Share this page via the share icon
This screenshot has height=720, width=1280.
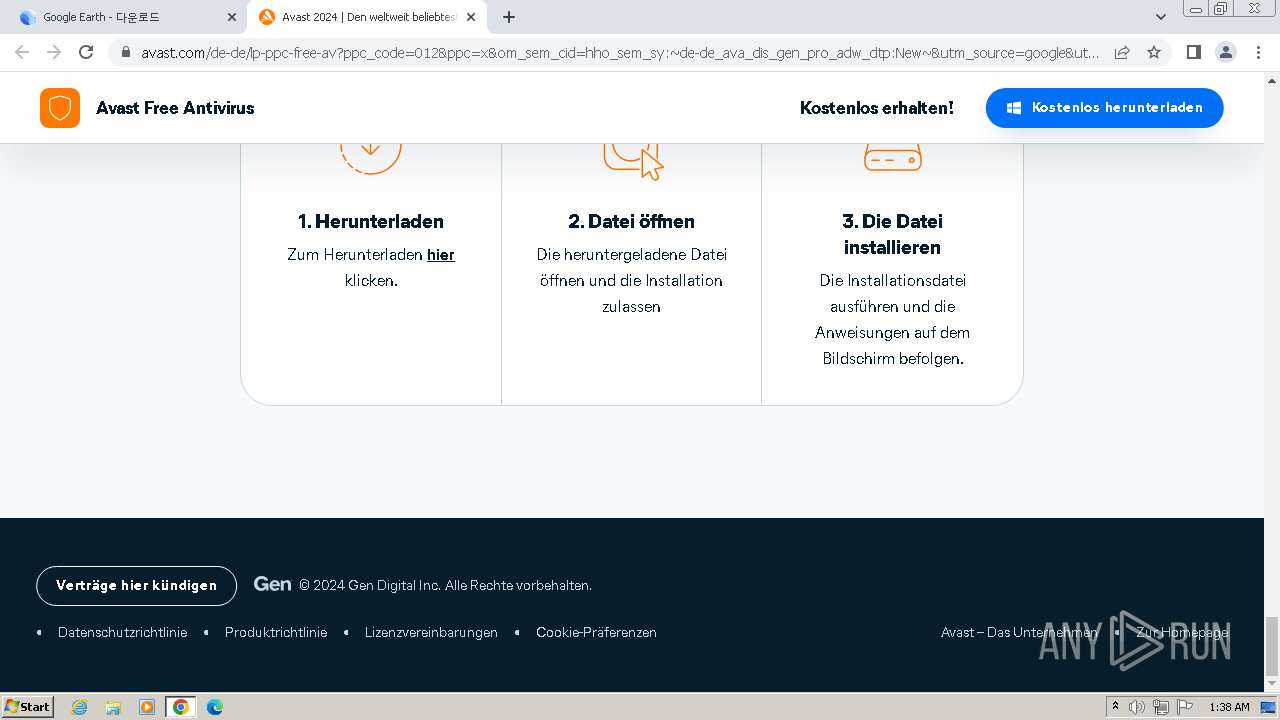tap(1122, 52)
